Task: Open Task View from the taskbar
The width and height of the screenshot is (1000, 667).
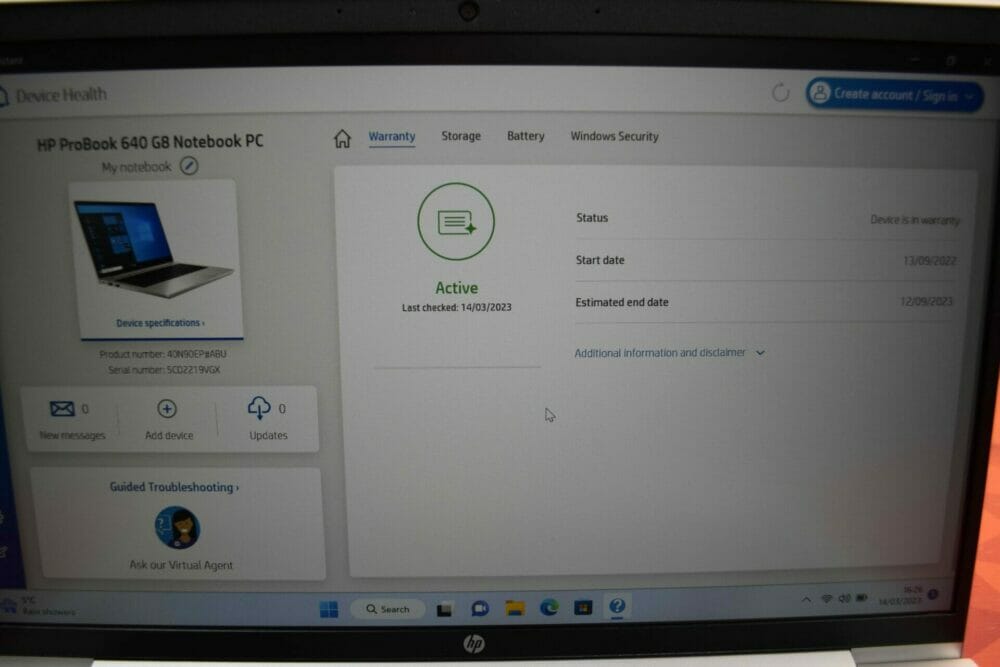Action: pos(444,610)
